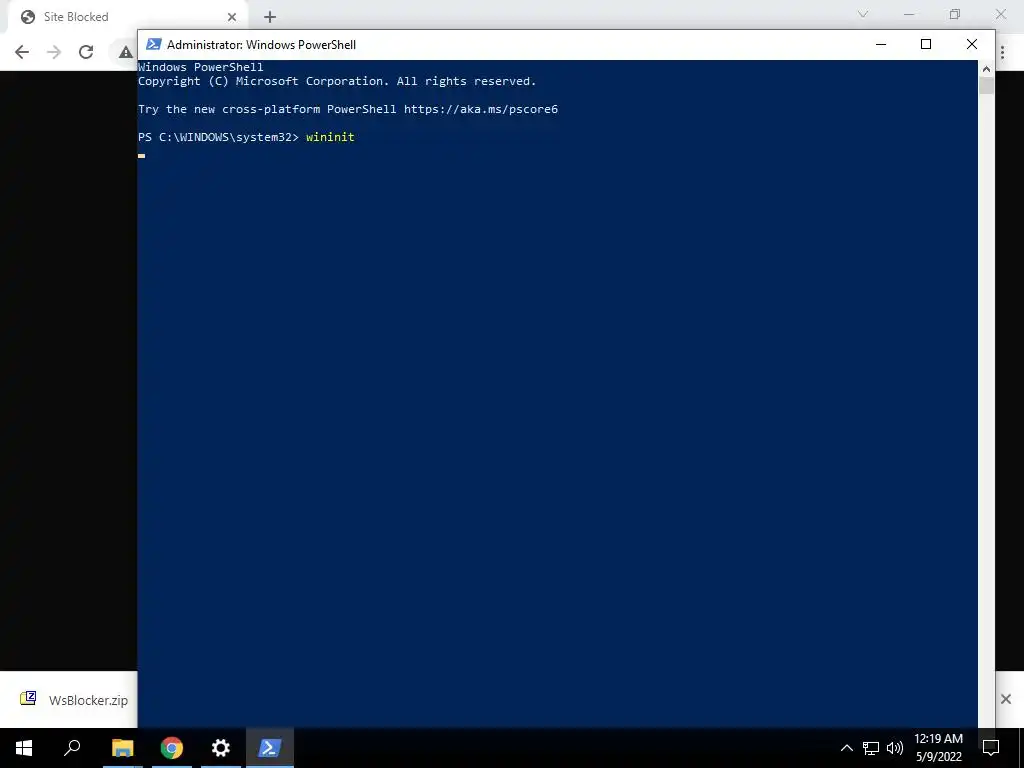Image resolution: width=1024 pixels, height=768 pixels.
Task: Switch to Chrome from the taskbar
Action: point(172,748)
